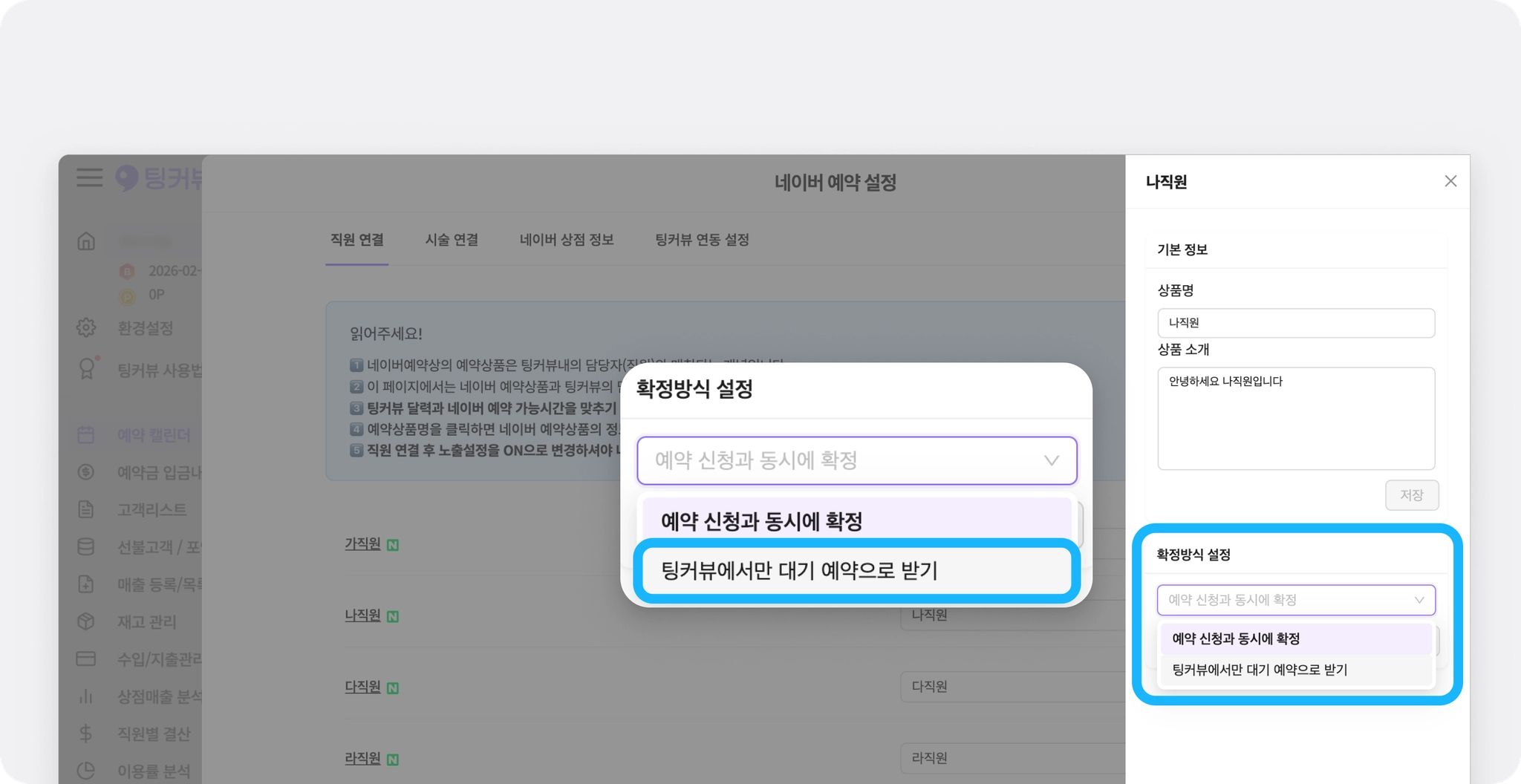This screenshot has width=1521, height=784.
Task: Open the 다직원 underlined link
Action: tap(362, 687)
